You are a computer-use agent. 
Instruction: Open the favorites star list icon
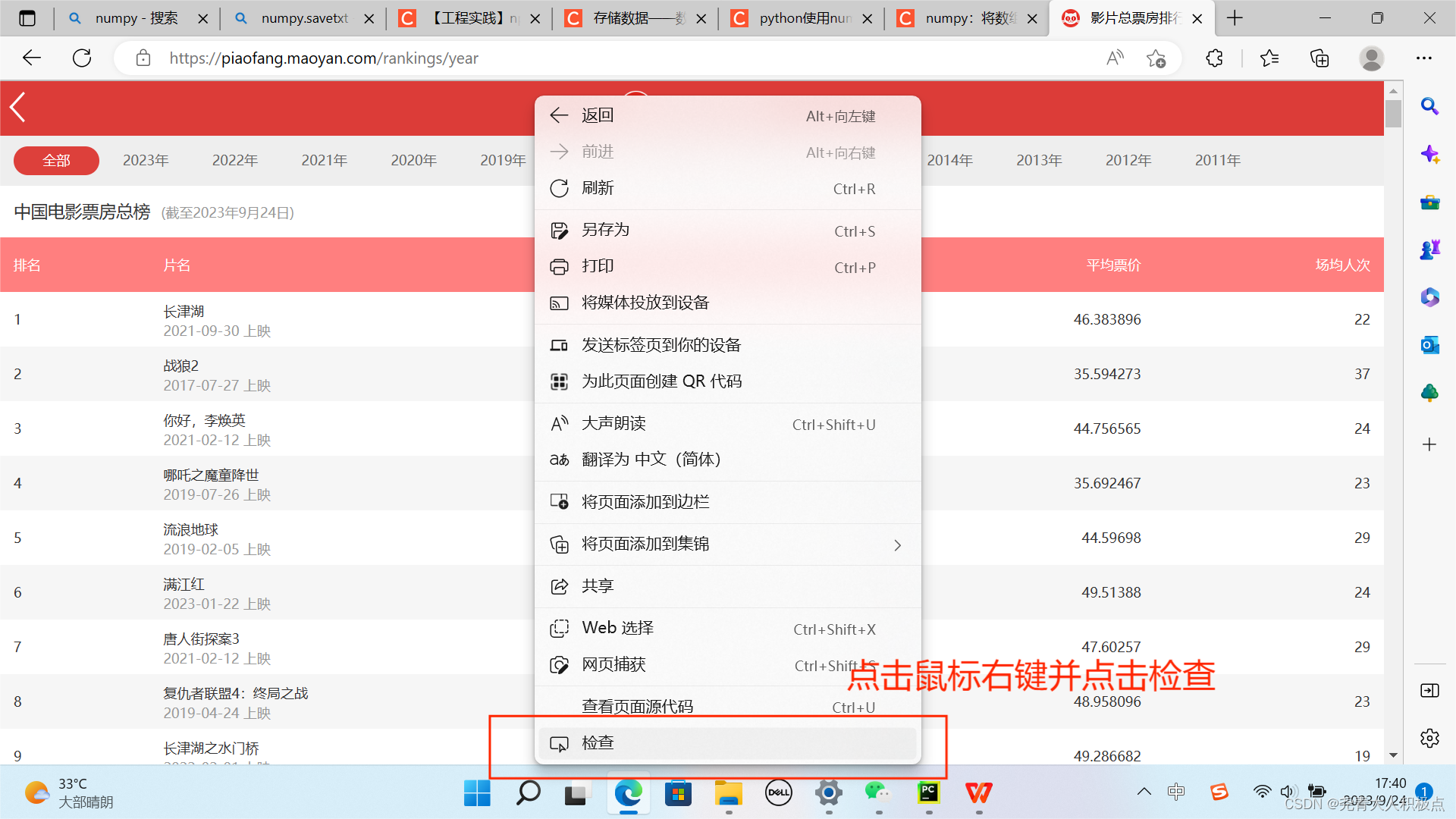point(1269,58)
